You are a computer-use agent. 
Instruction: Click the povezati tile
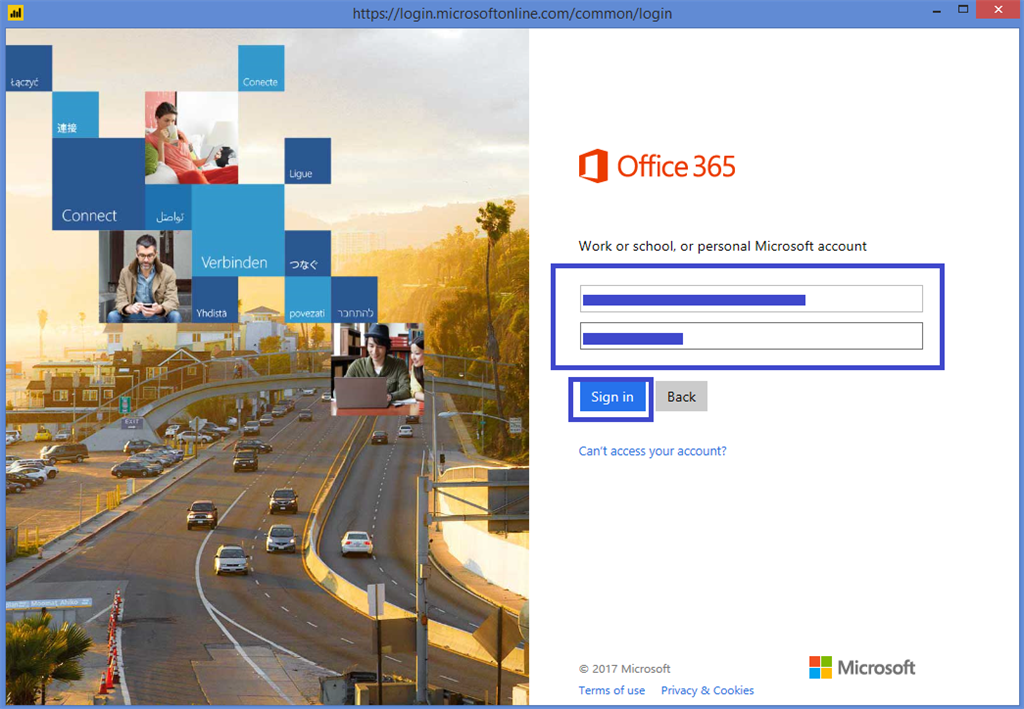[x=308, y=300]
